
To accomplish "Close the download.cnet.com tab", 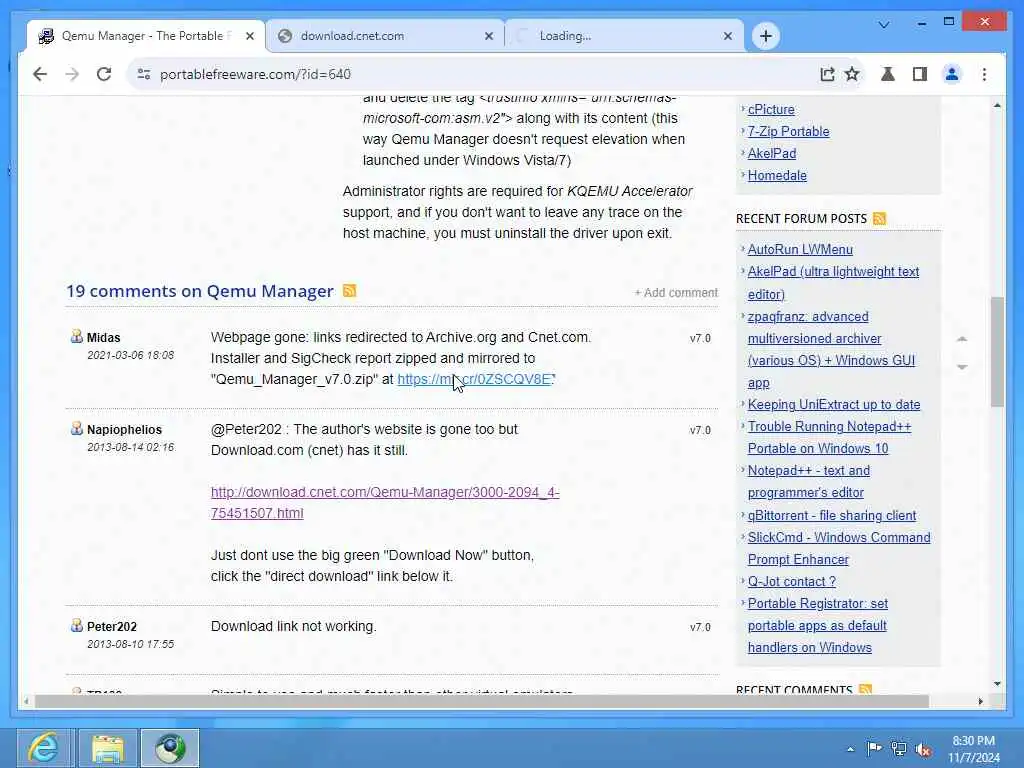I will click(x=488, y=37).
